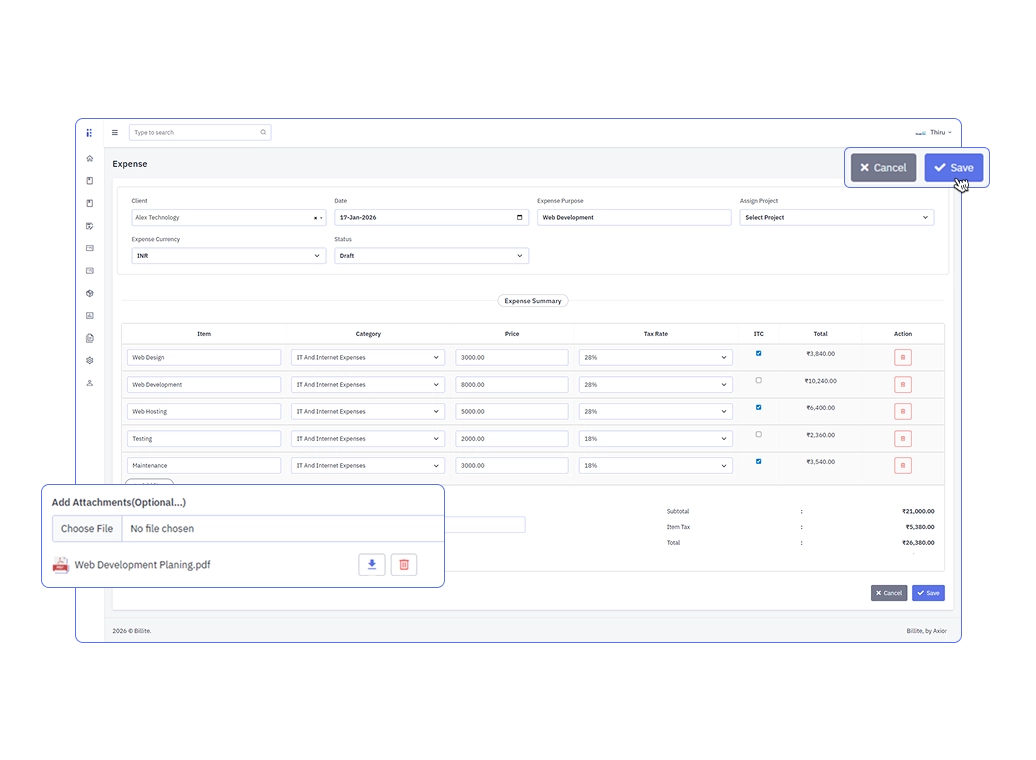Open the chart reports sidebar icon
This screenshot has height=760, width=1036.
click(x=90, y=316)
